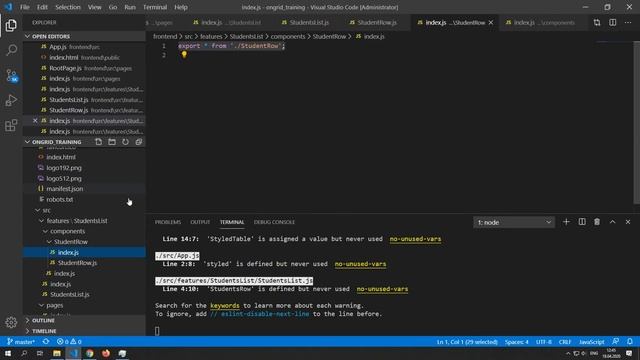
Task: Open Windows Start menu
Action: (x=8, y=353)
